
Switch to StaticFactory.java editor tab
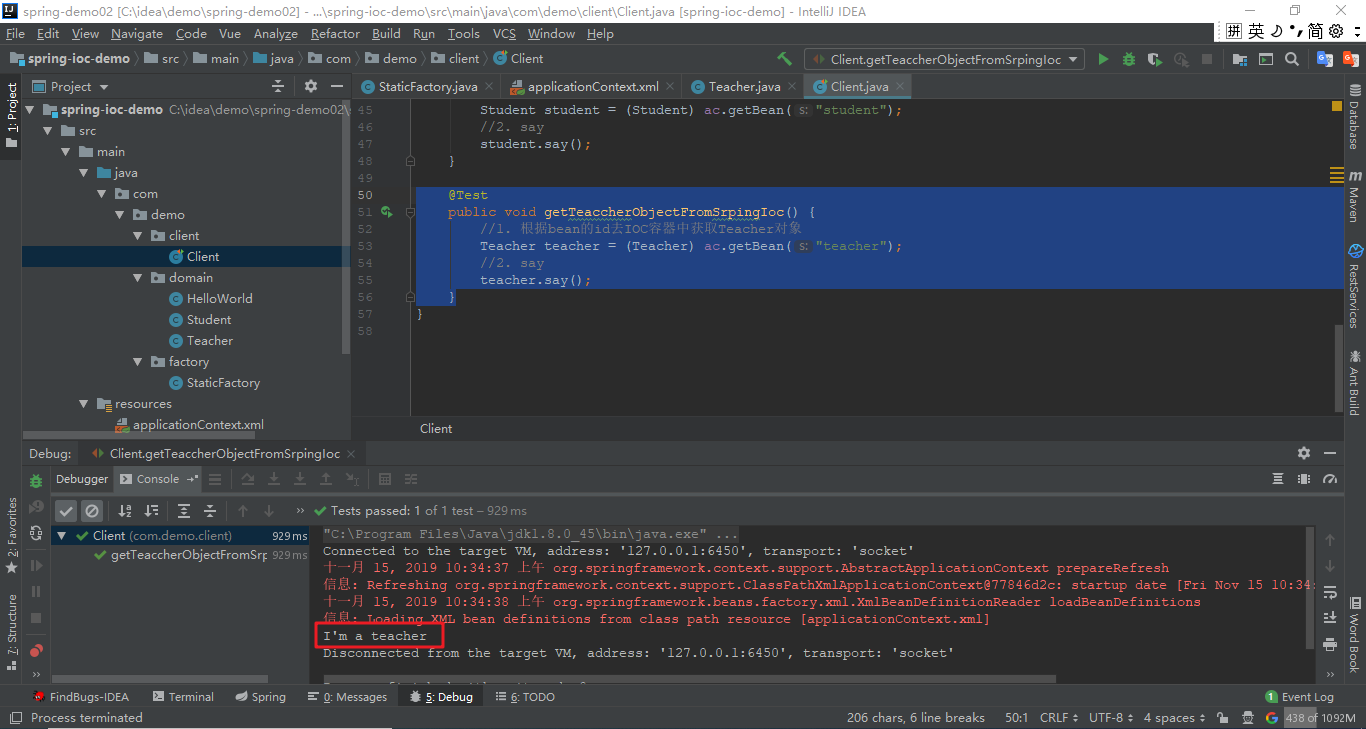click(428, 87)
